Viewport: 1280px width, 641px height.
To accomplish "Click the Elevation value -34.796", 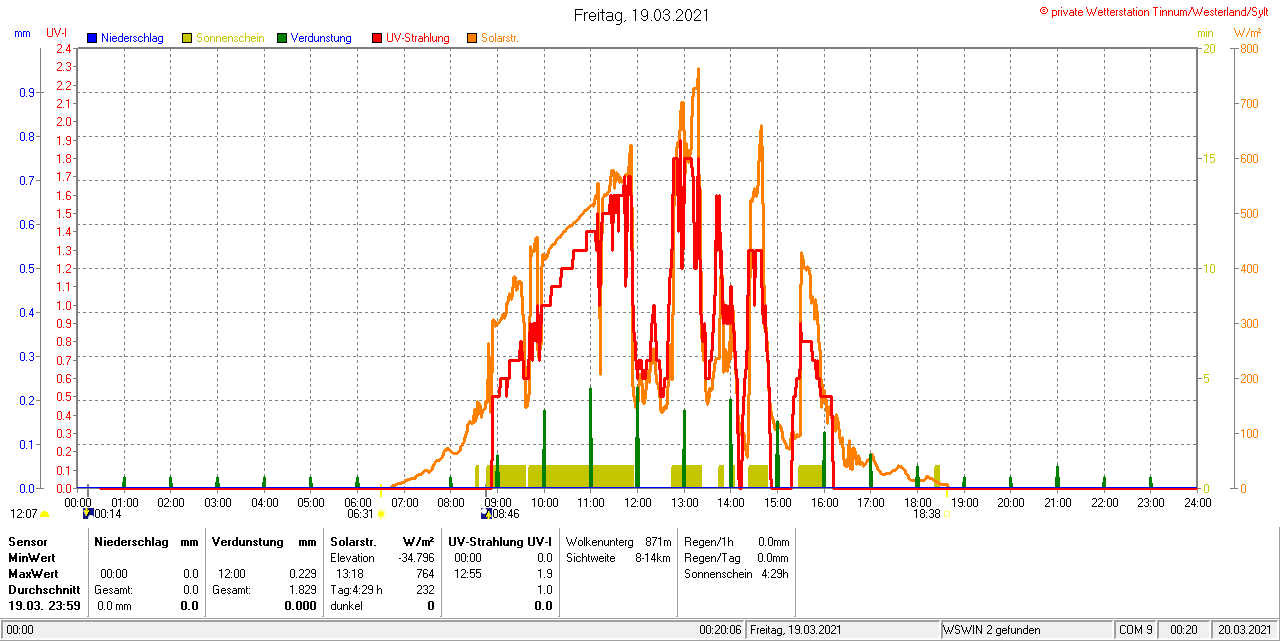I will coord(416,557).
